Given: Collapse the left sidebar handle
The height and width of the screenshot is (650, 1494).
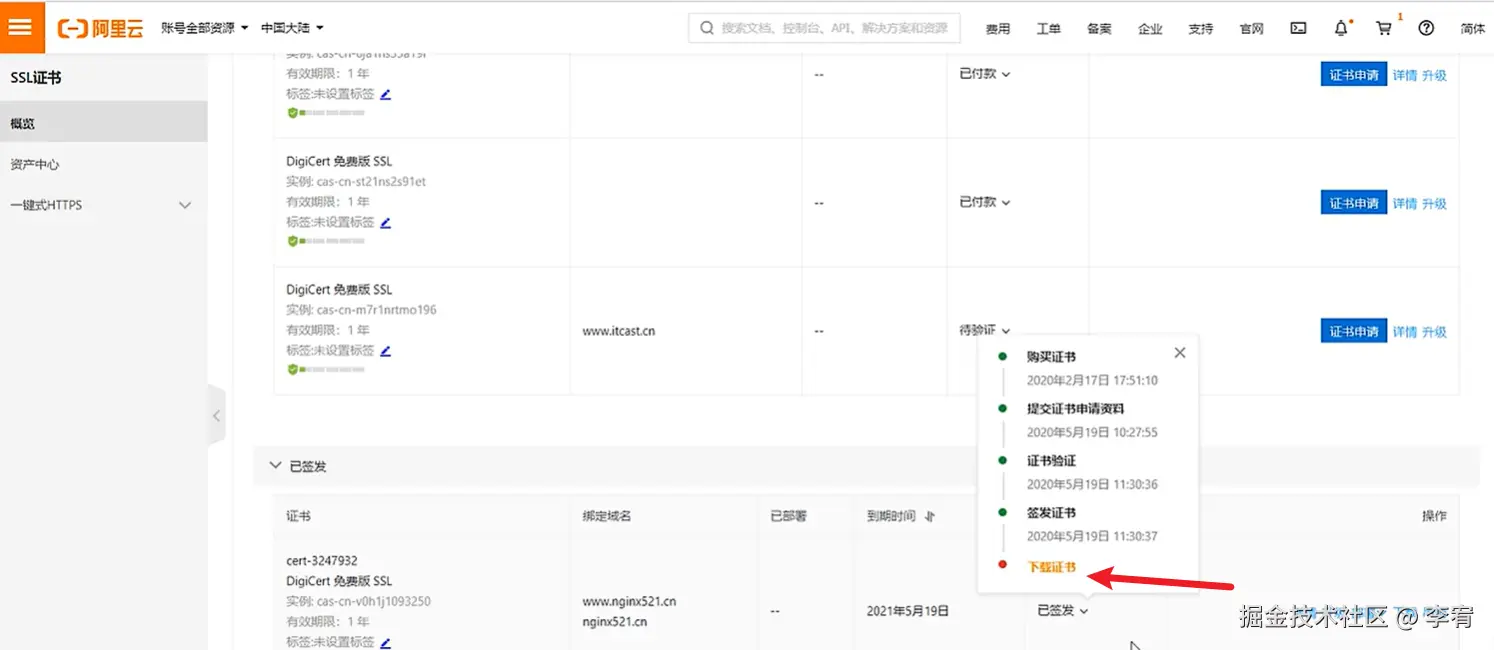Looking at the screenshot, I should (217, 415).
